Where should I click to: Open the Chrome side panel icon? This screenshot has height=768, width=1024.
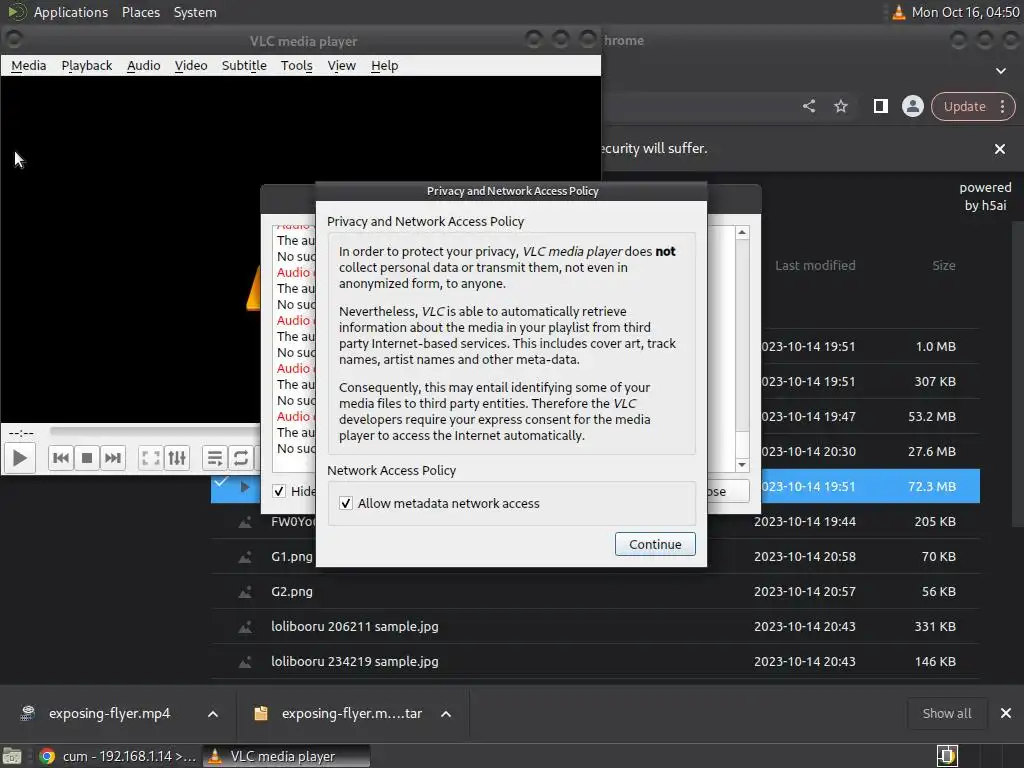click(880, 106)
